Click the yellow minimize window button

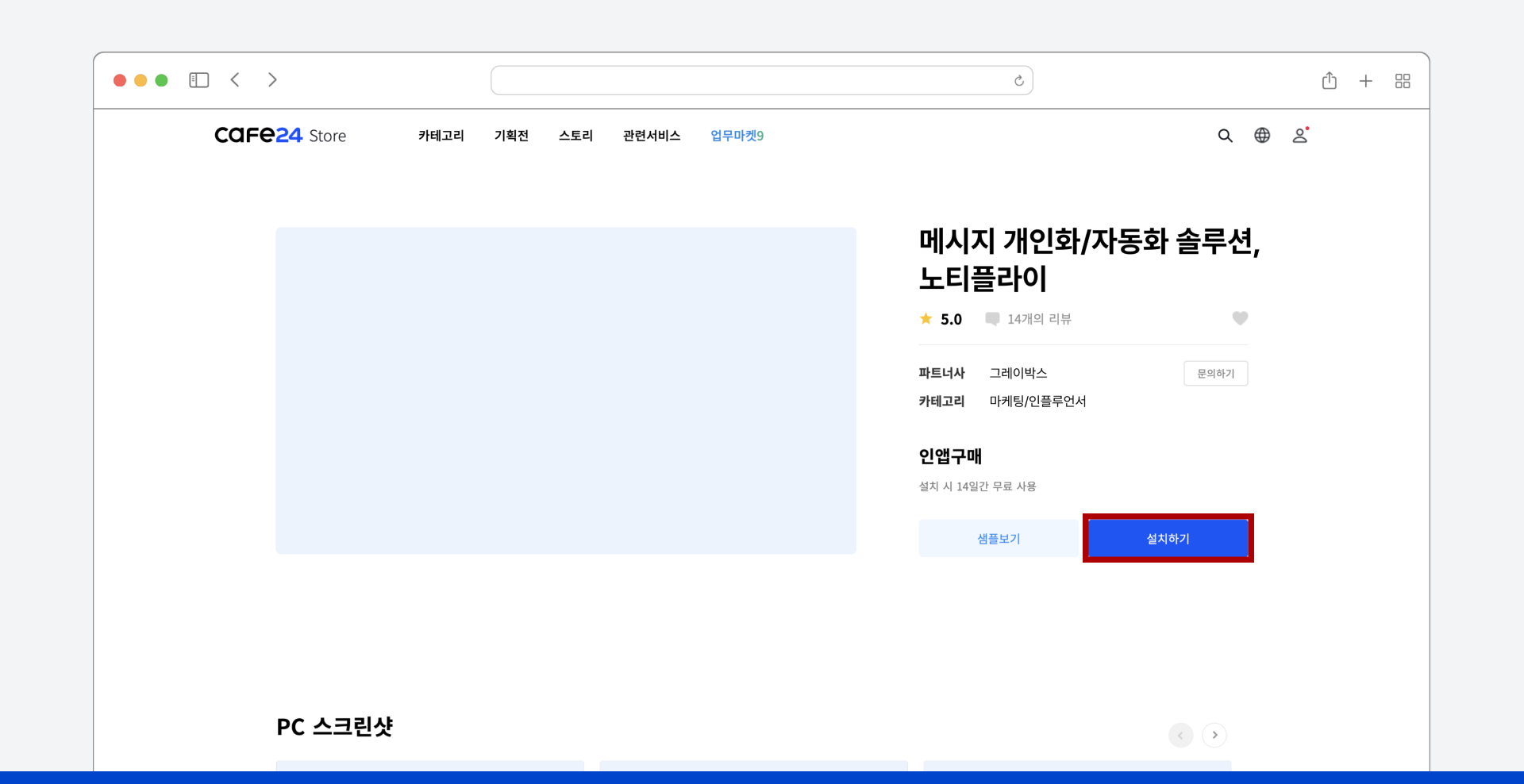140,80
